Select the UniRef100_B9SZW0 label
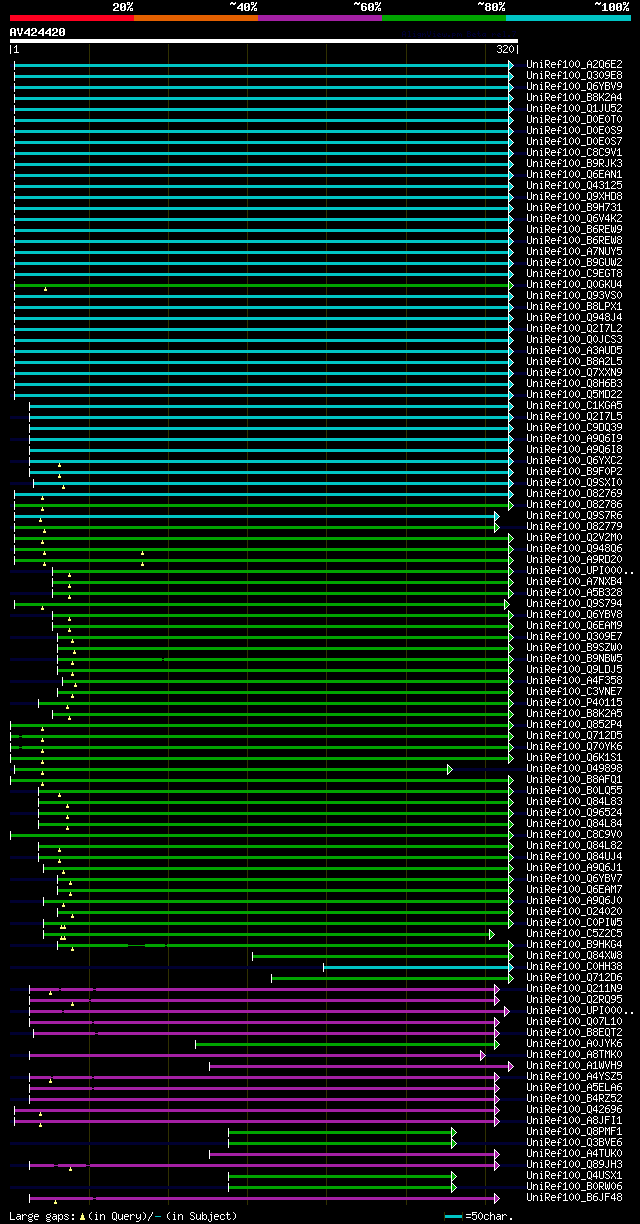 coord(574,647)
